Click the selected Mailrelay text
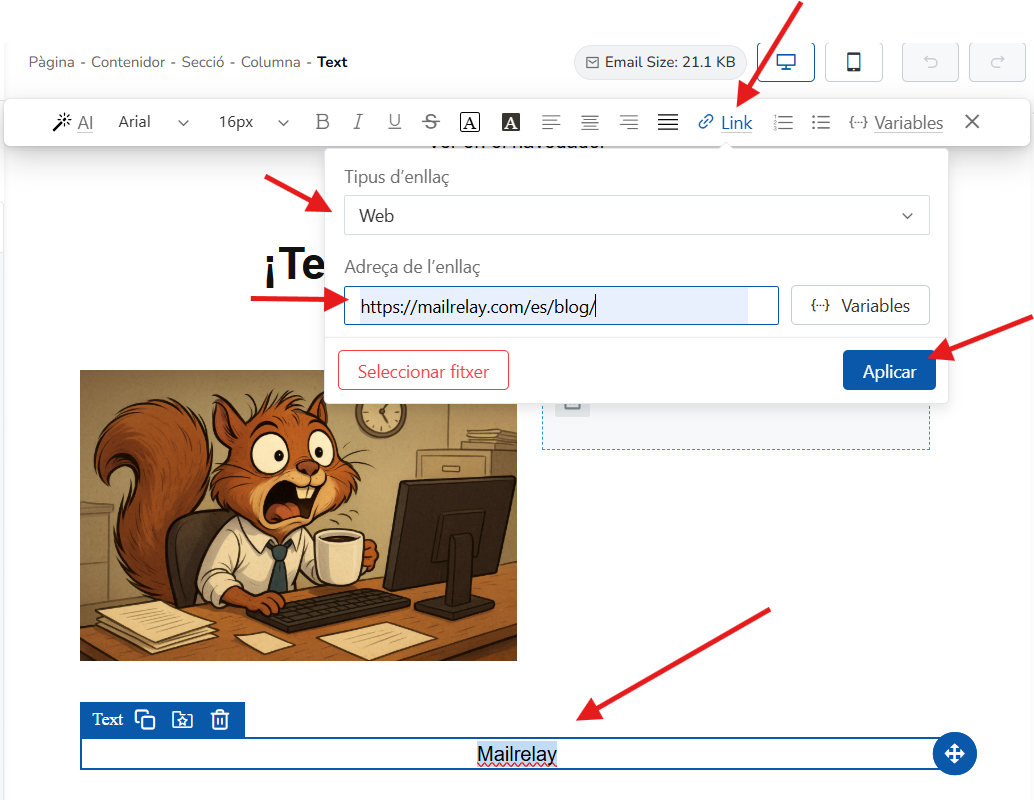 (x=517, y=754)
